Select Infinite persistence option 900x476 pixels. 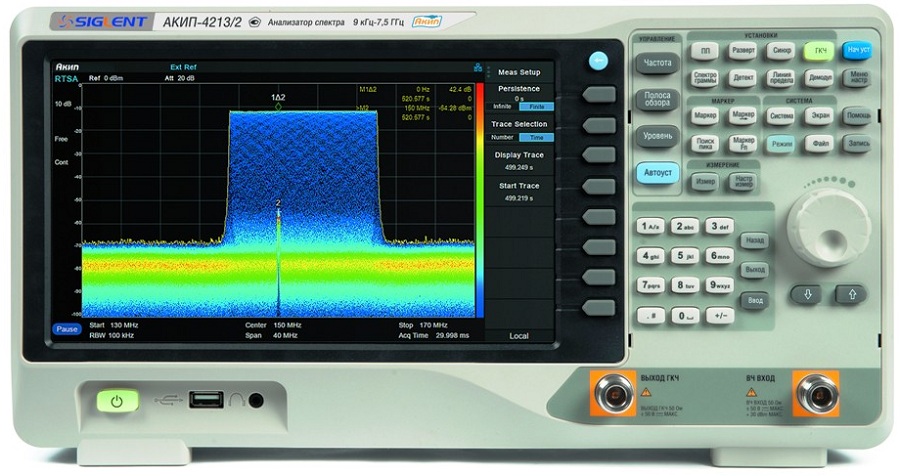502,107
